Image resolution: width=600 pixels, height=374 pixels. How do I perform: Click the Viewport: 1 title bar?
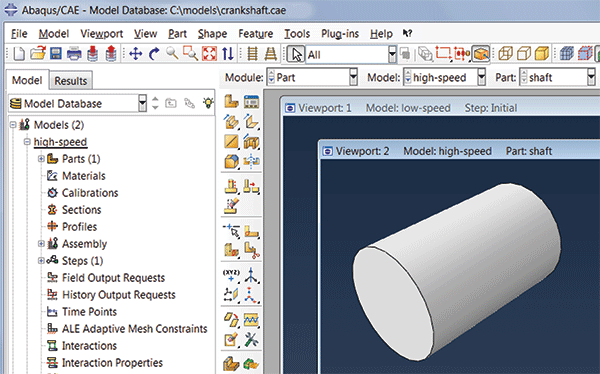tap(441, 108)
